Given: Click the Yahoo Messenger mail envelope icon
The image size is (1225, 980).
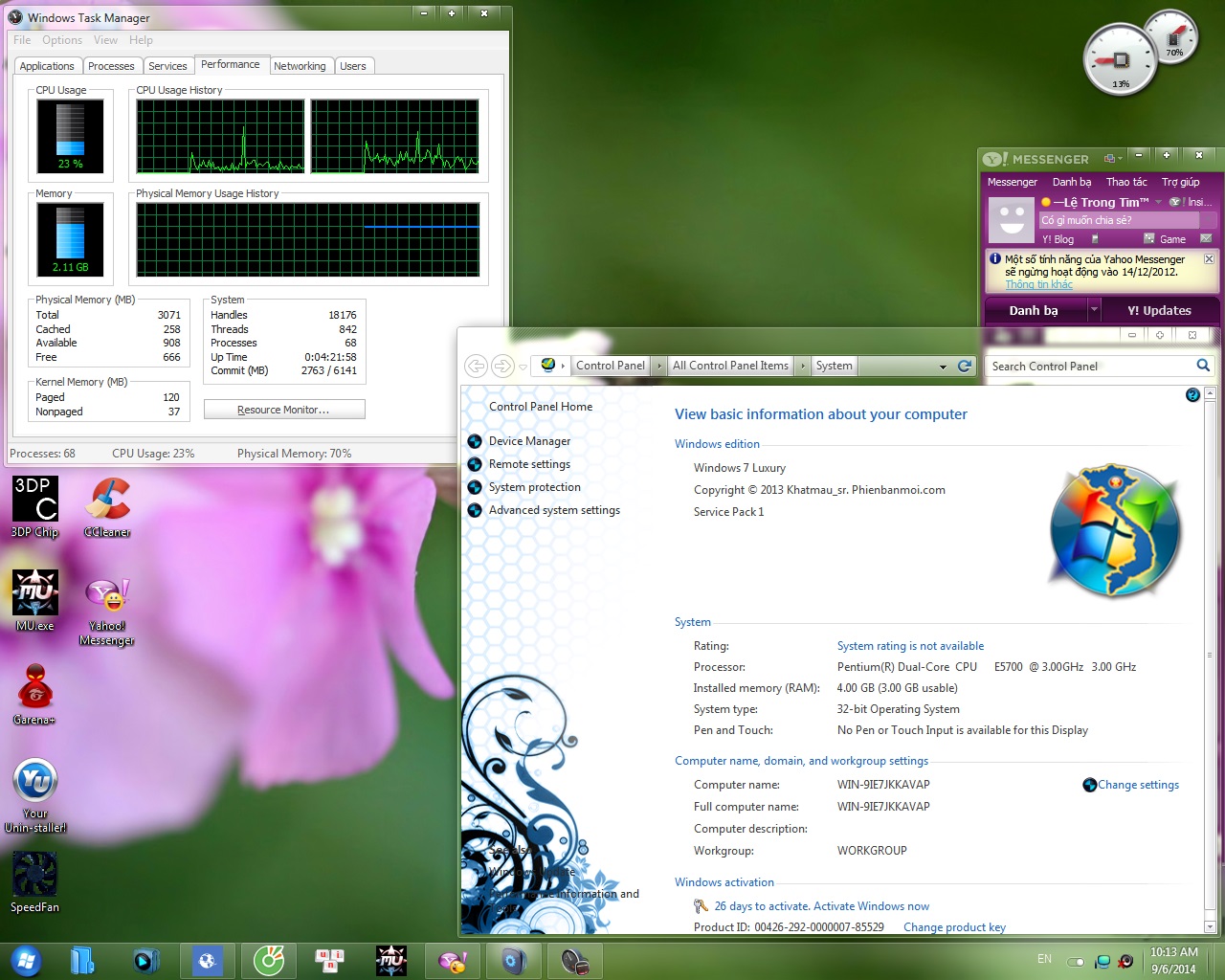Looking at the screenshot, I should click(x=1206, y=239).
